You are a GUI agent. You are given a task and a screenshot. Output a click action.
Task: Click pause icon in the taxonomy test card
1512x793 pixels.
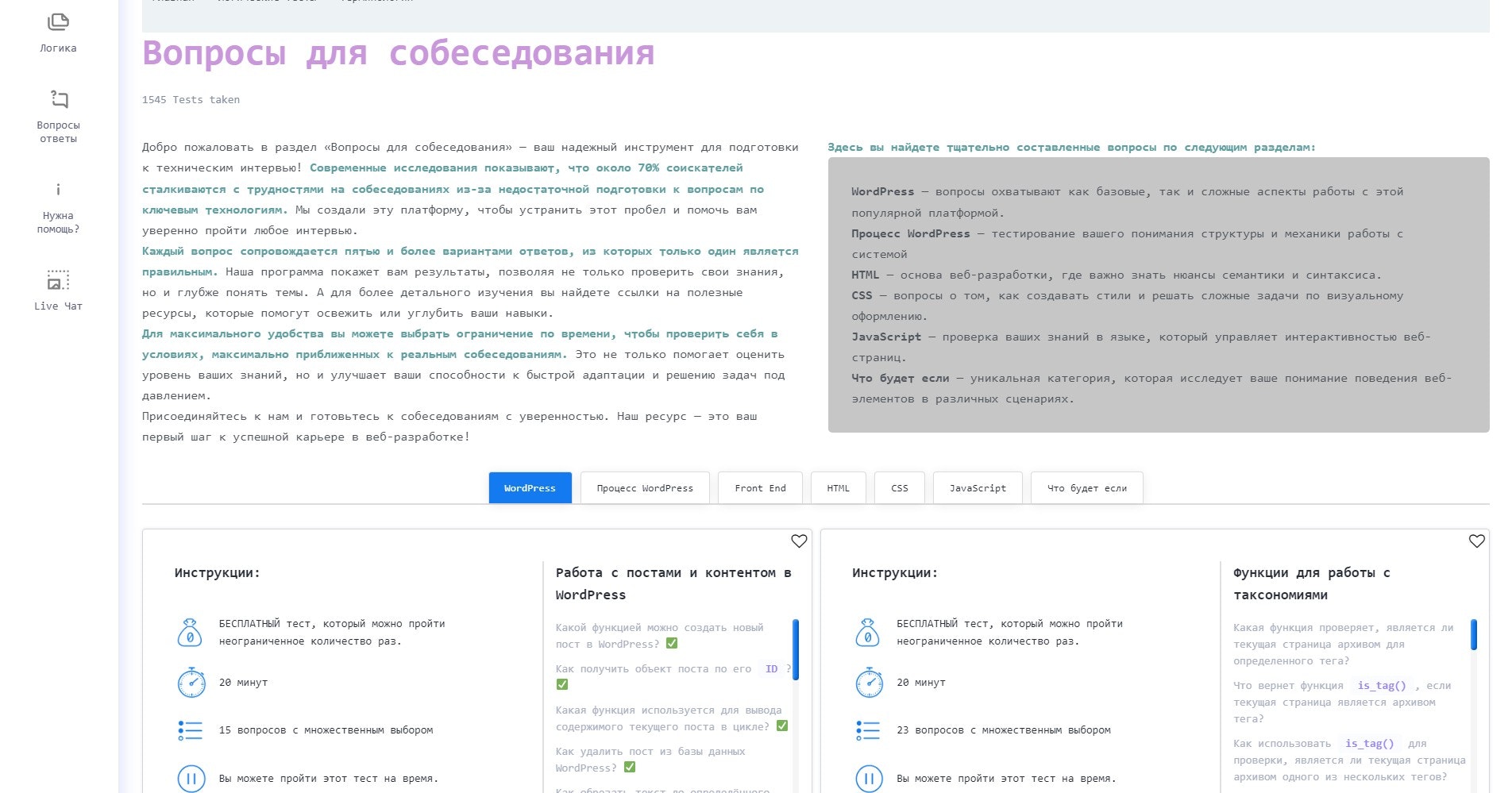coord(870,778)
